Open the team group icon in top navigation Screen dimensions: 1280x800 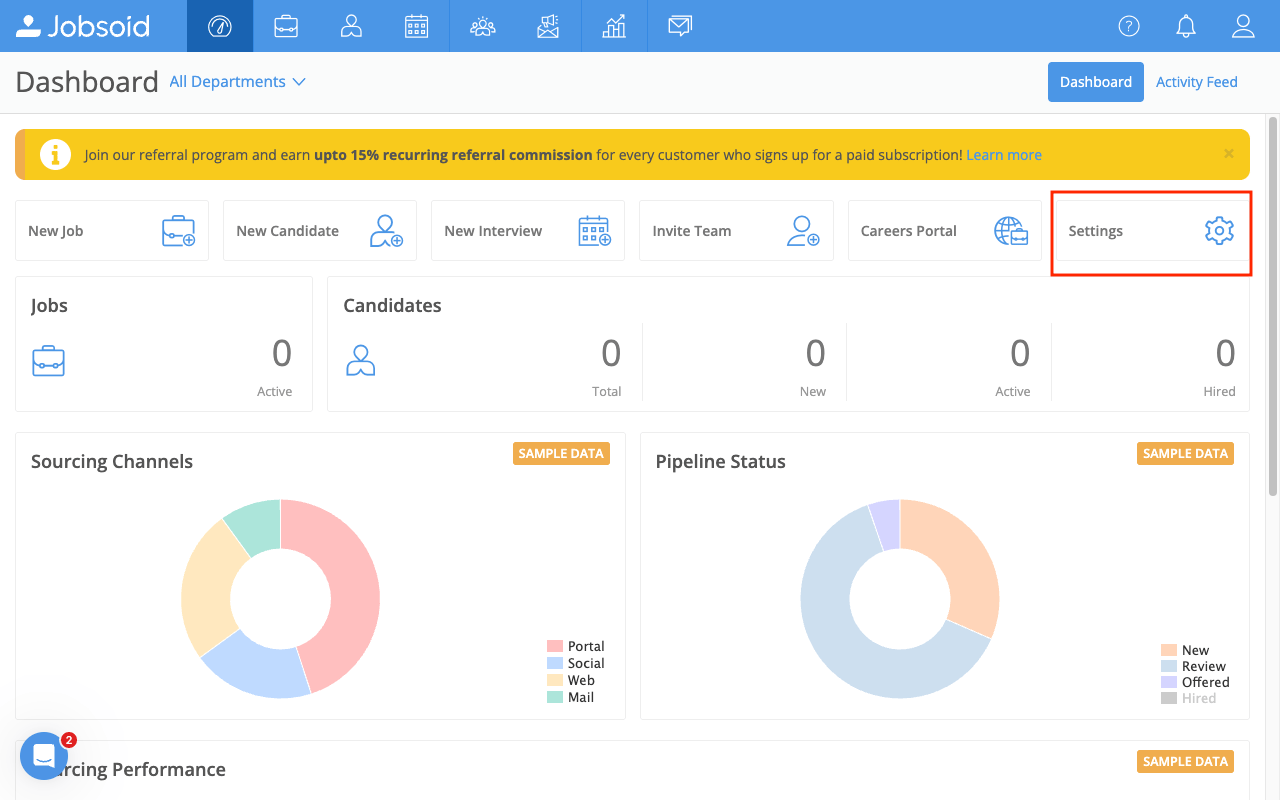(483, 26)
